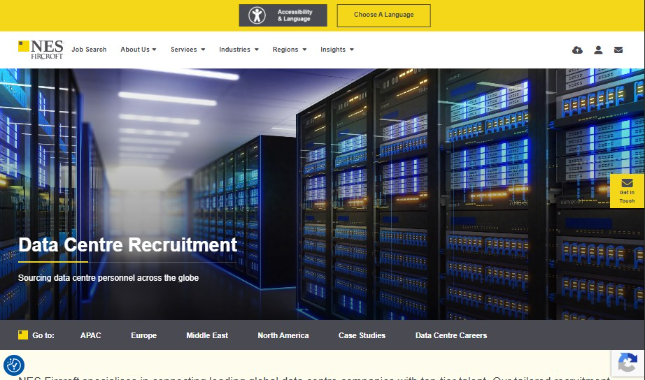Image resolution: width=645 pixels, height=380 pixels.
Task: Click the NES Fircroft logo
Action: pos(41,49)
